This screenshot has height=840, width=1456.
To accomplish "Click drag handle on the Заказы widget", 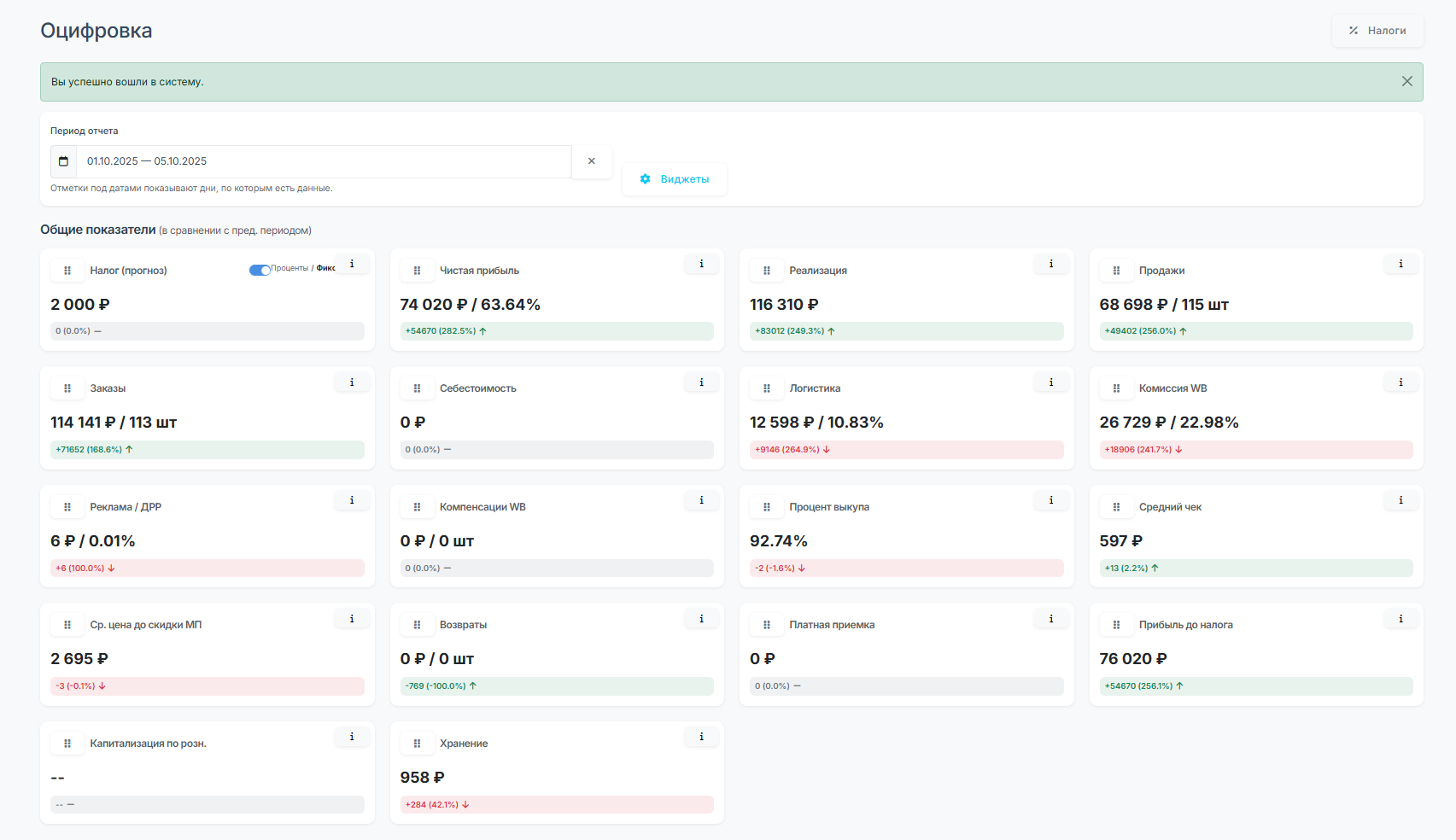I will pos(67,388).
